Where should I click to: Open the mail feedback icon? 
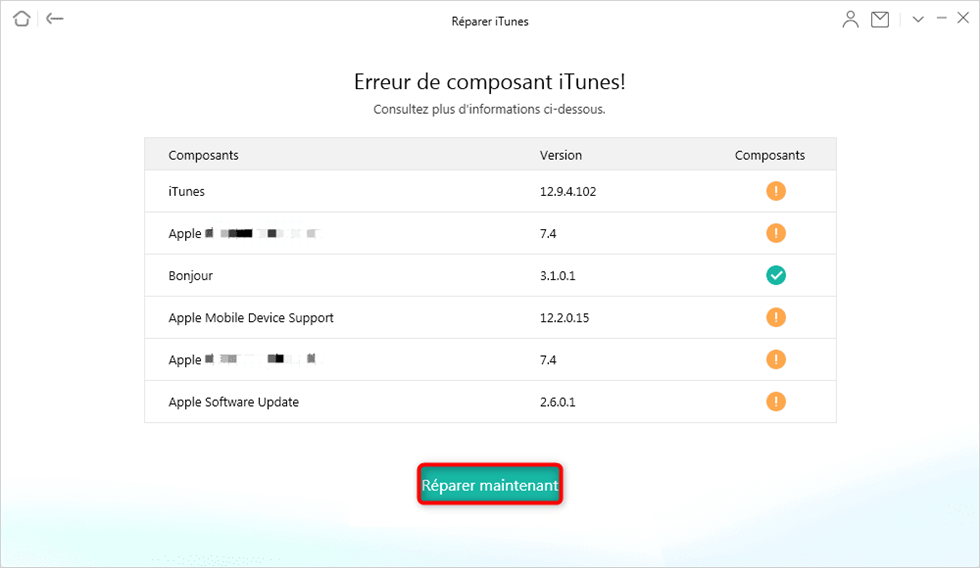coord(880,19)
